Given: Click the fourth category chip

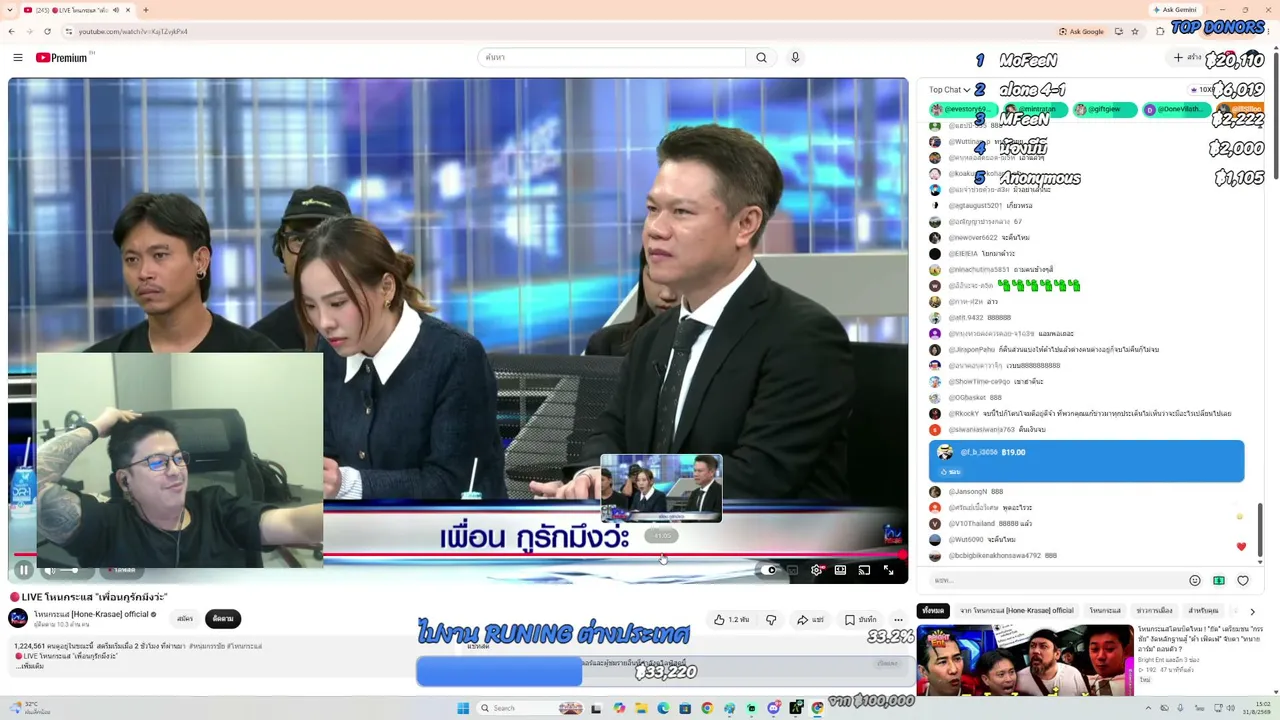Looking at the screenshot, I should [x=1155, y=611].
